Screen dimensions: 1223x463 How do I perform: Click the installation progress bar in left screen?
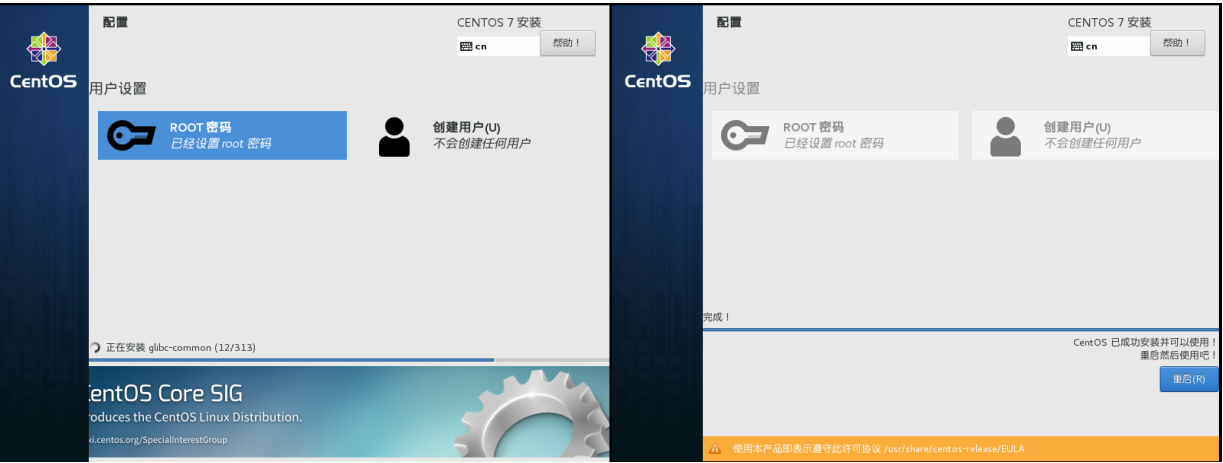point(349,359)
